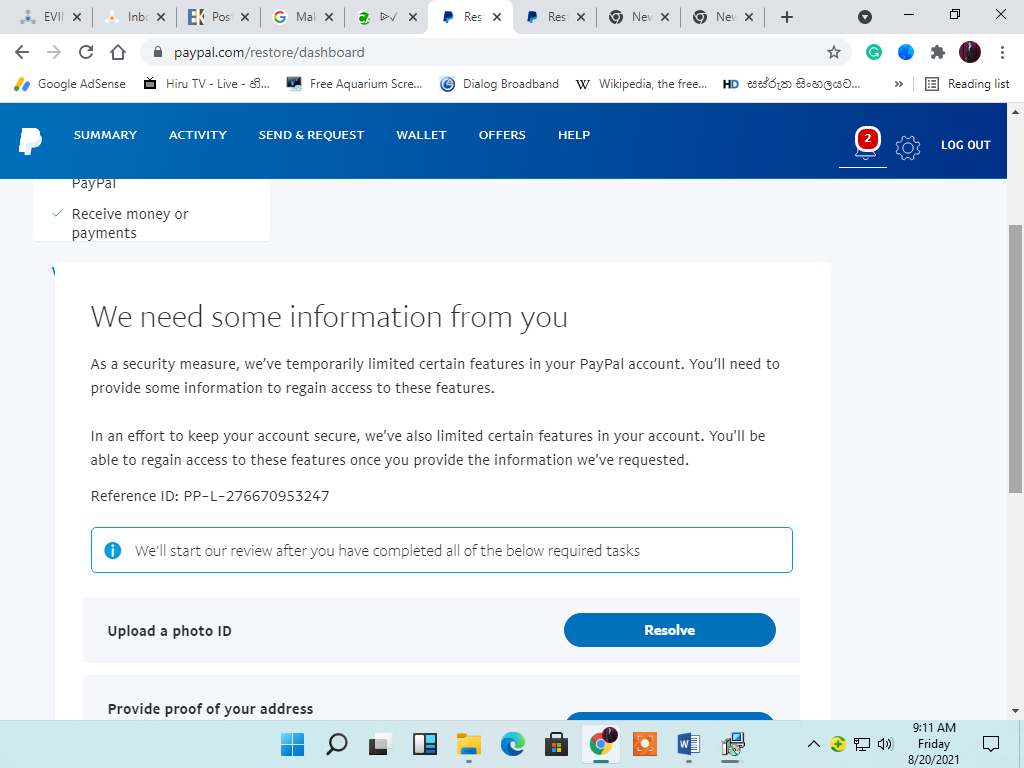Screen dimensions: 1024x768
Task: Open the Reading list
Action: (x=967, y=84)
